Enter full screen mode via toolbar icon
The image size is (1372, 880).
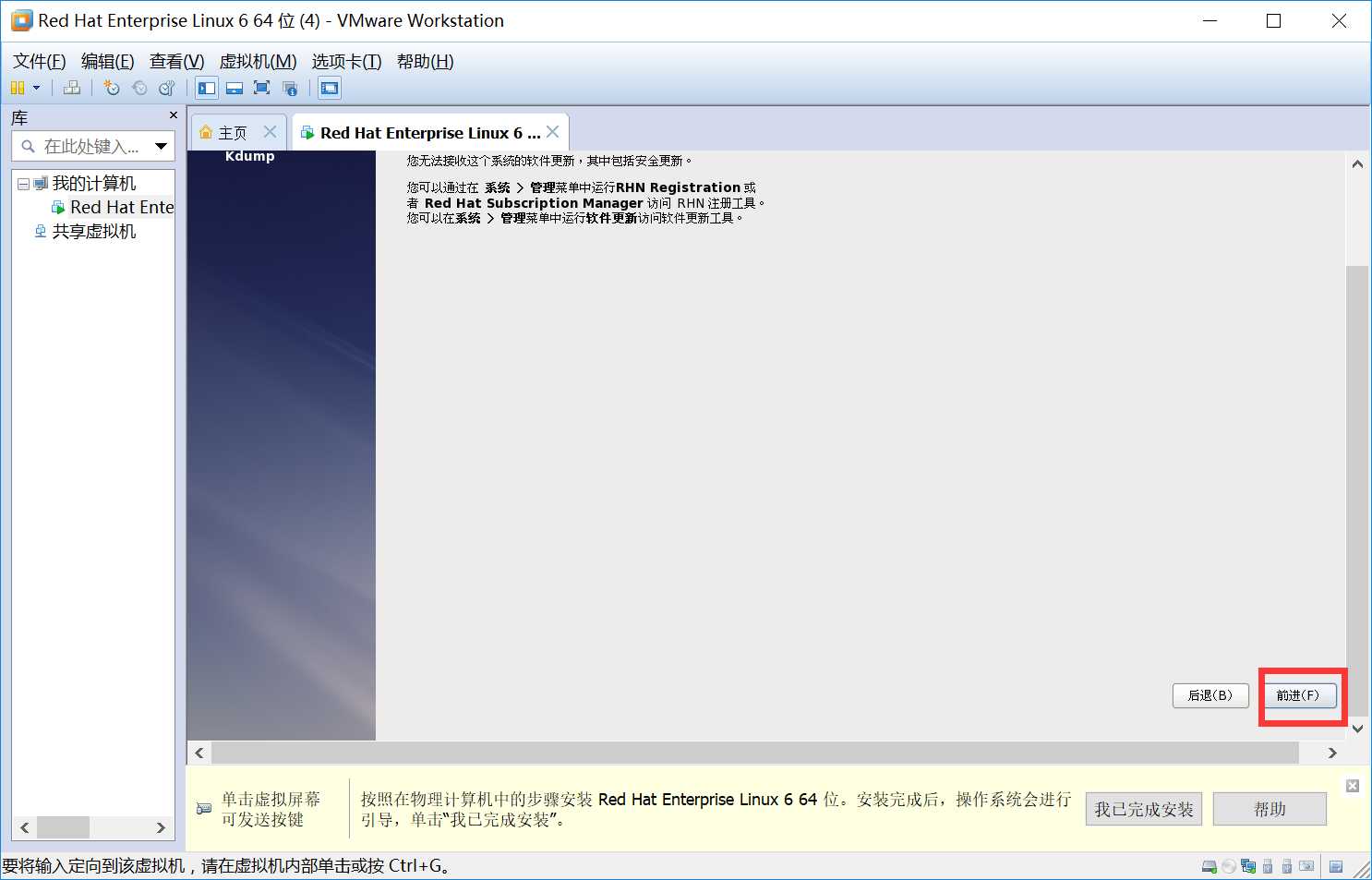[262, 88]
